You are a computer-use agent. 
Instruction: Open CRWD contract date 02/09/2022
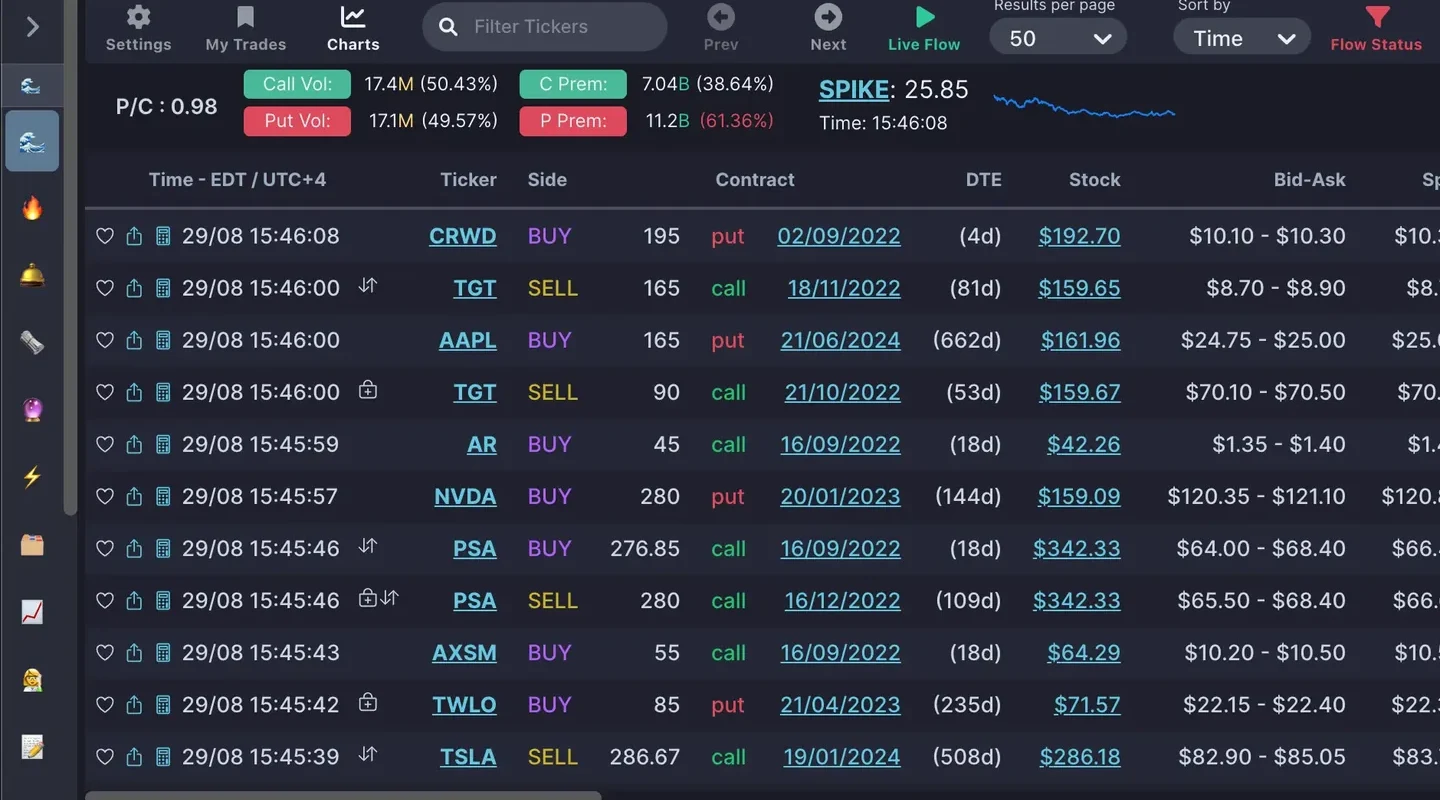839,236
